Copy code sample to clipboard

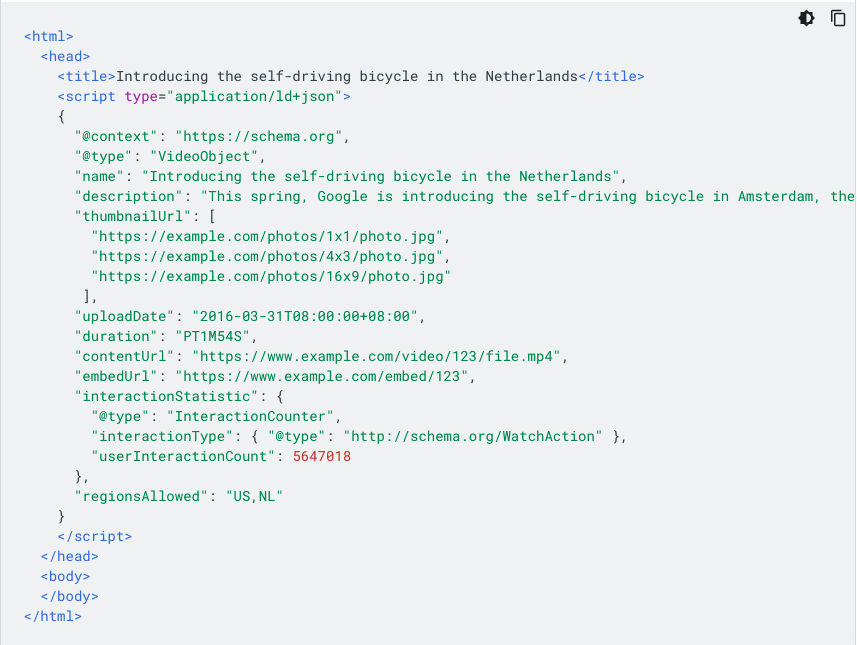coord(838,18)
